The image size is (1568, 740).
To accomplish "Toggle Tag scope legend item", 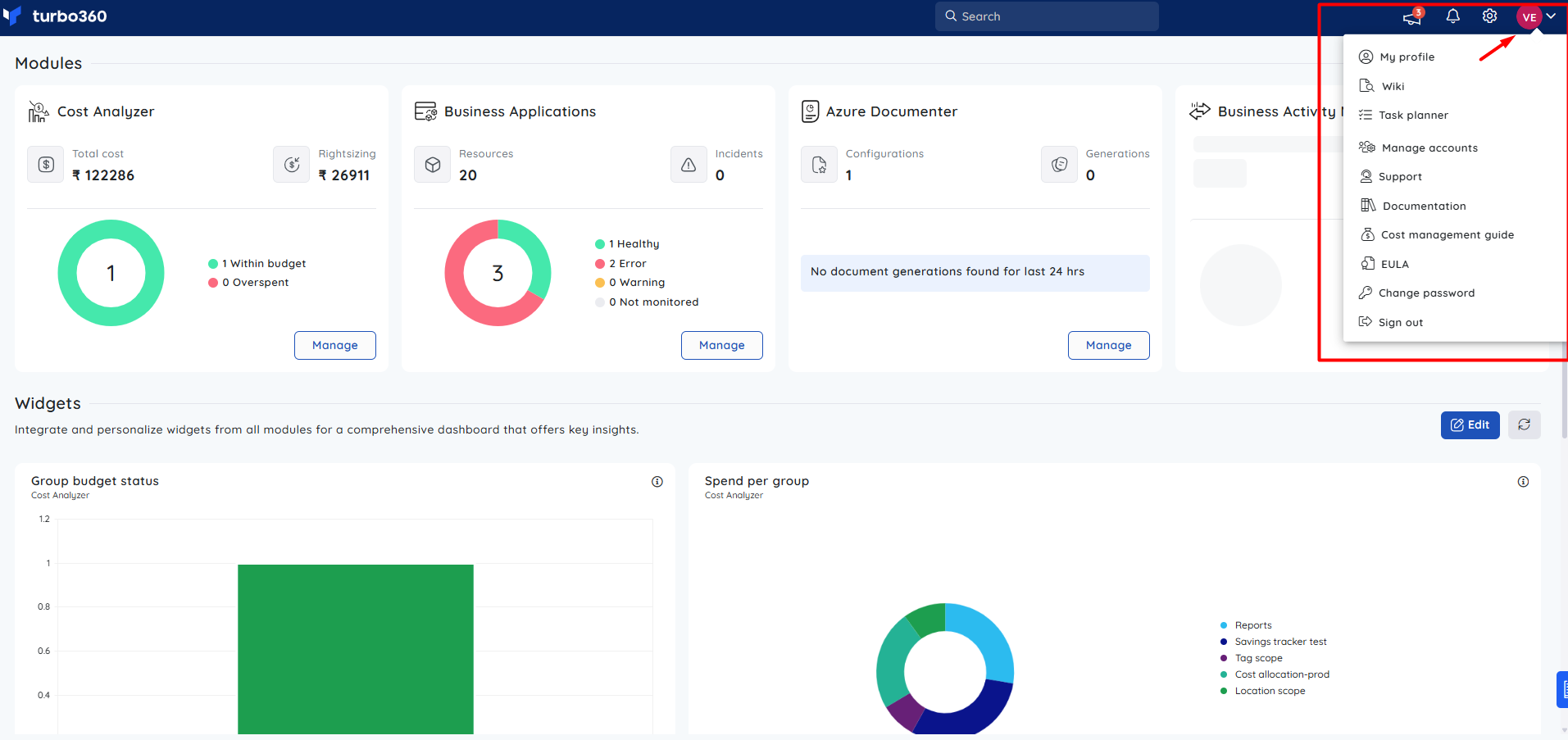I will click(1251, 658).
